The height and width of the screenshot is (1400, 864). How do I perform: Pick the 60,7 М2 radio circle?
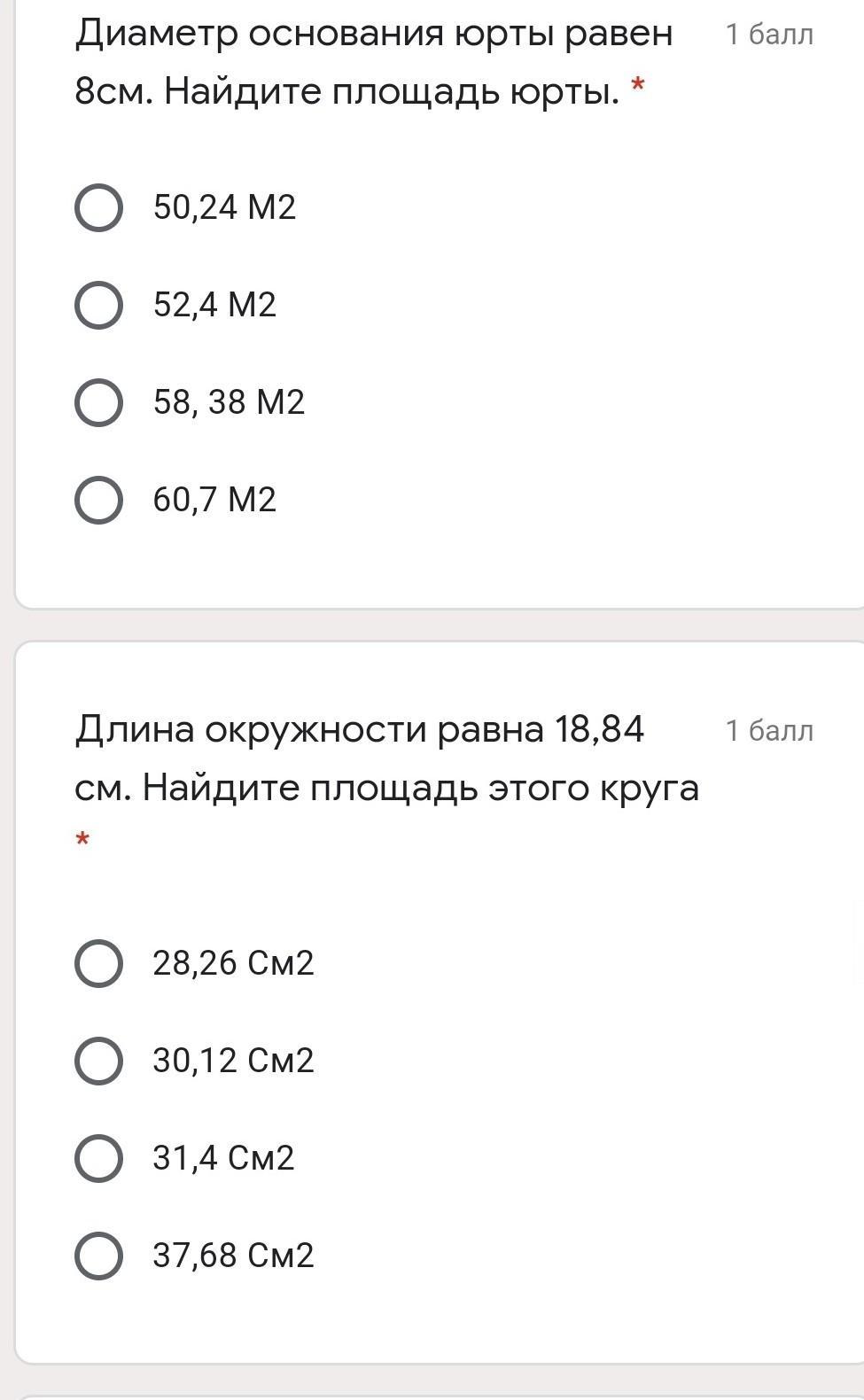tap(98, 501)
